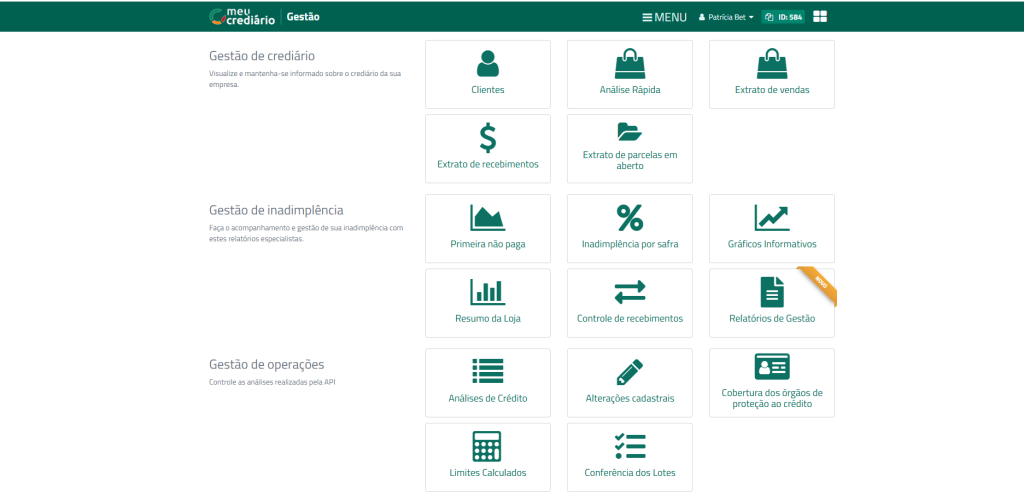Expand the Patrícia Bet user dropdown
Viewport: 1024px width, 500px height.
click(726, 17)
